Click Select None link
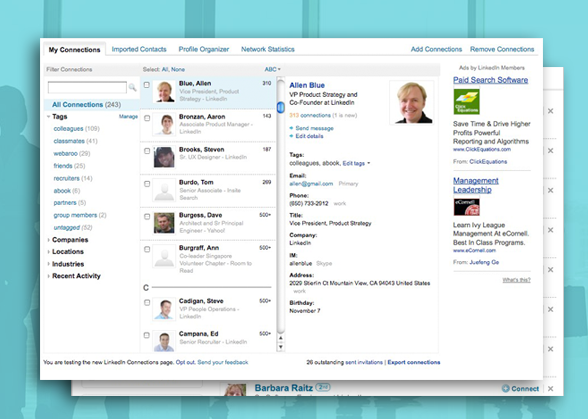The image size is (588, 419). [x=178, y=69]
